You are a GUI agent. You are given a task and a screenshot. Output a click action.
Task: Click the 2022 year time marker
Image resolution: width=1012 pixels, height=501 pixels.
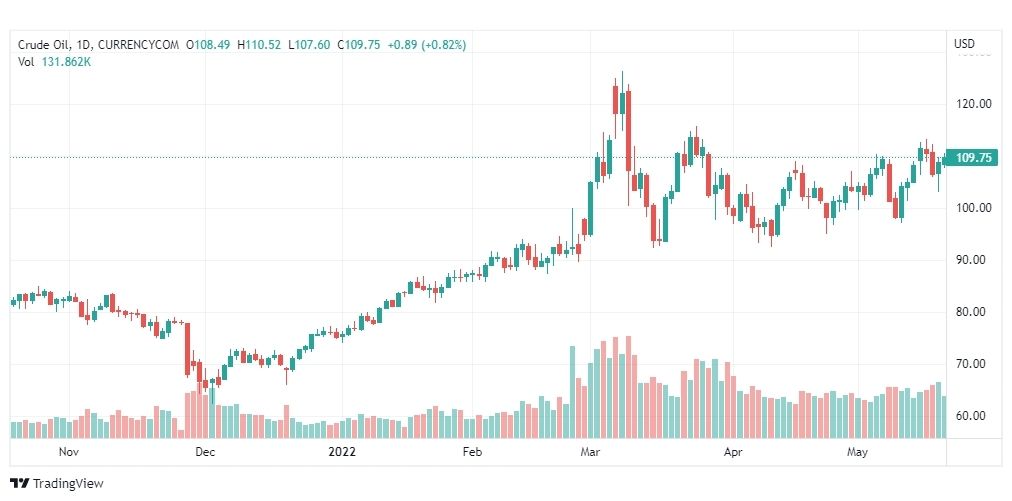pyautogui.click(x=342, y=452)
